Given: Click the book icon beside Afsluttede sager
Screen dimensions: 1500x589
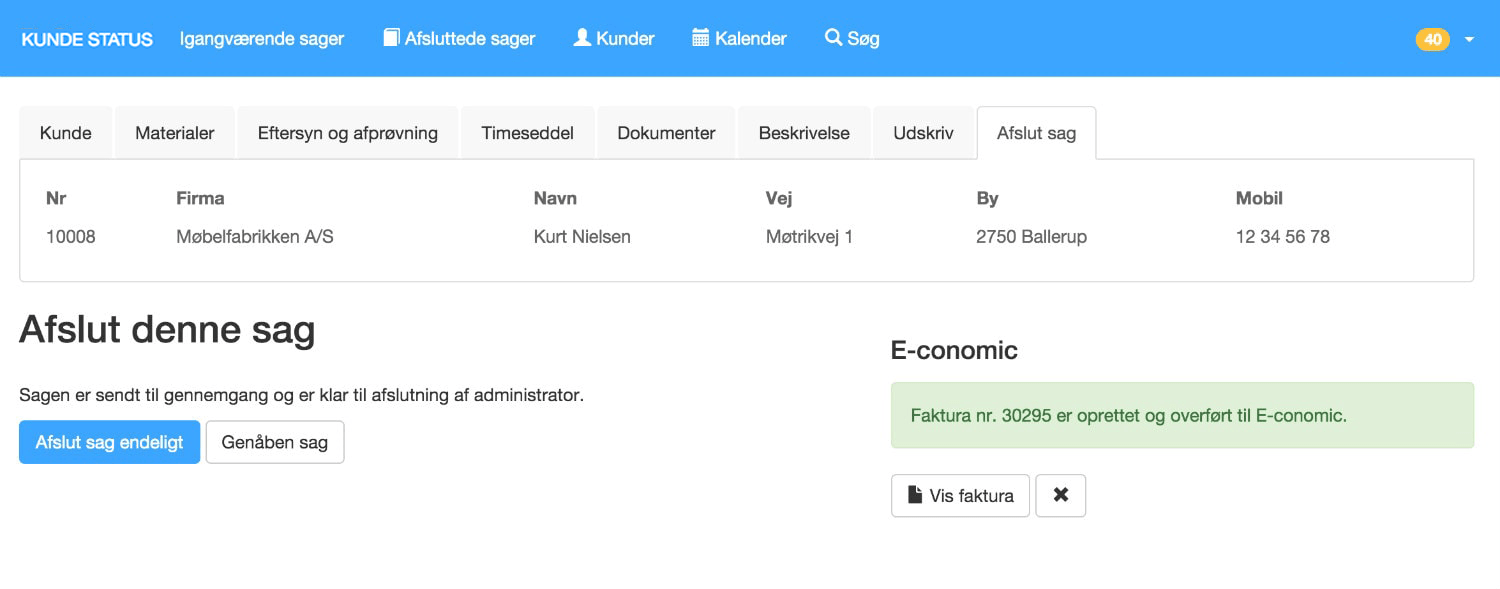Looking at the screenshot, I should click(391, 38).
